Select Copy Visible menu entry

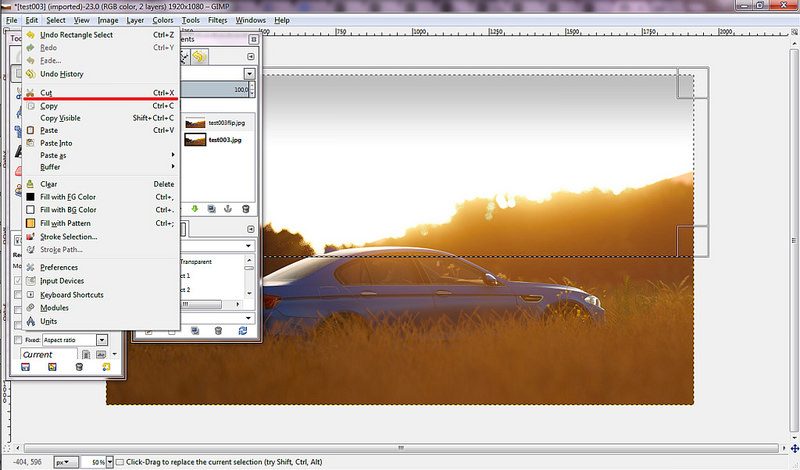tap(101, 118)
